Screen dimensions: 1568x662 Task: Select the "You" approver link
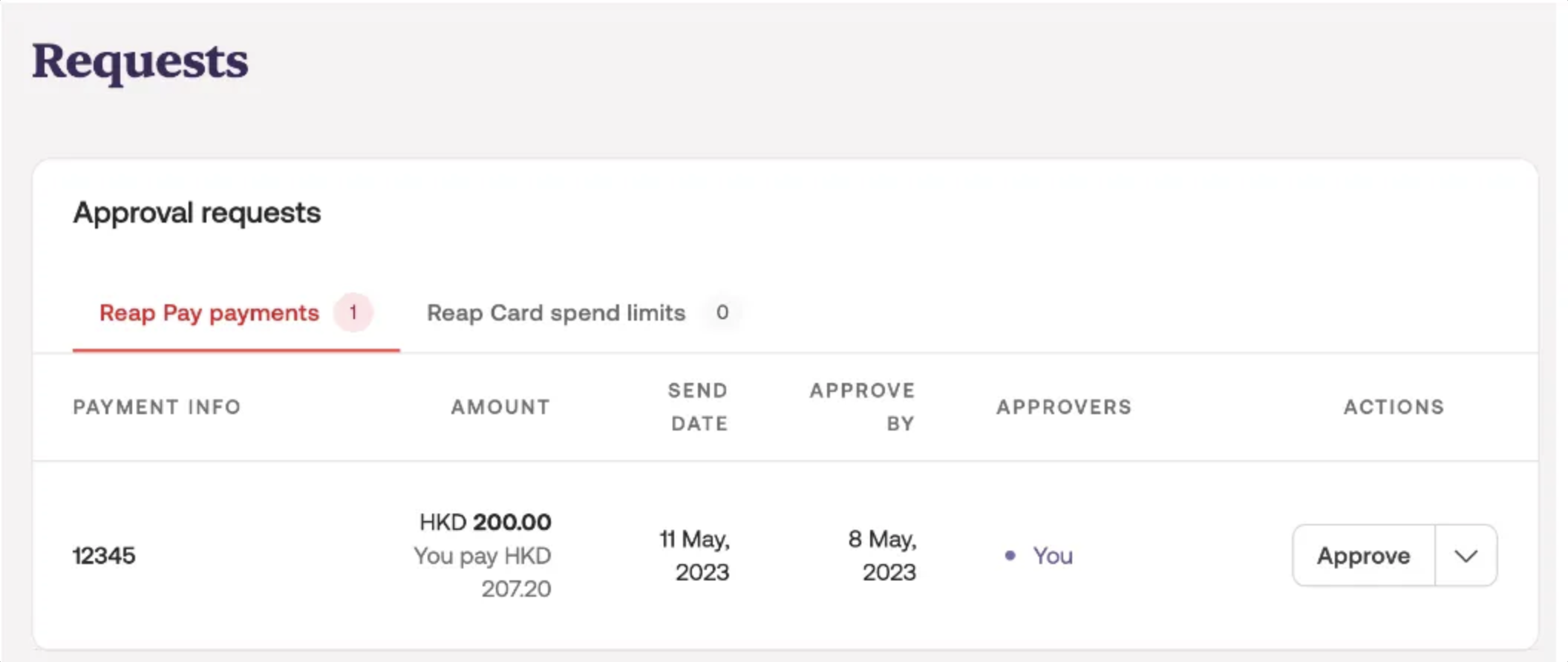click(x=1053, y=556)
